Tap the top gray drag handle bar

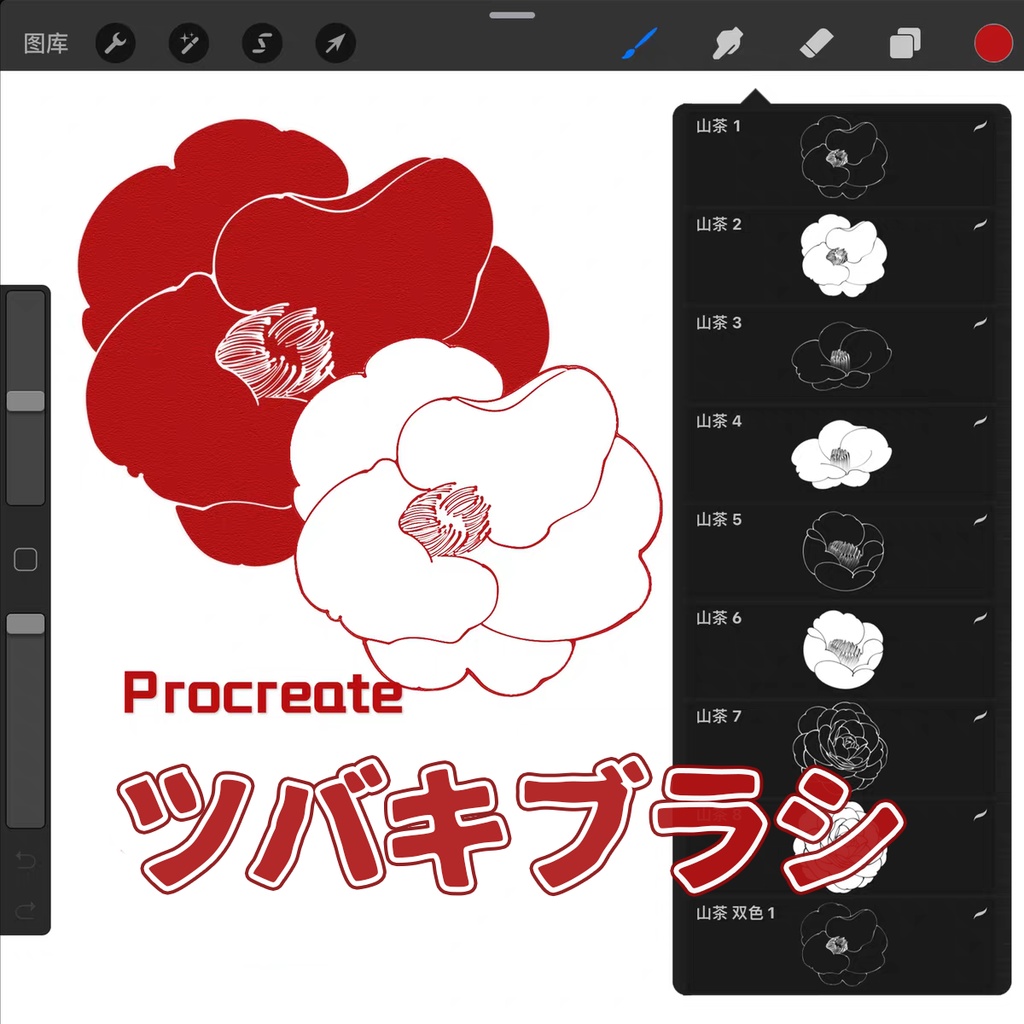point(512,14)
